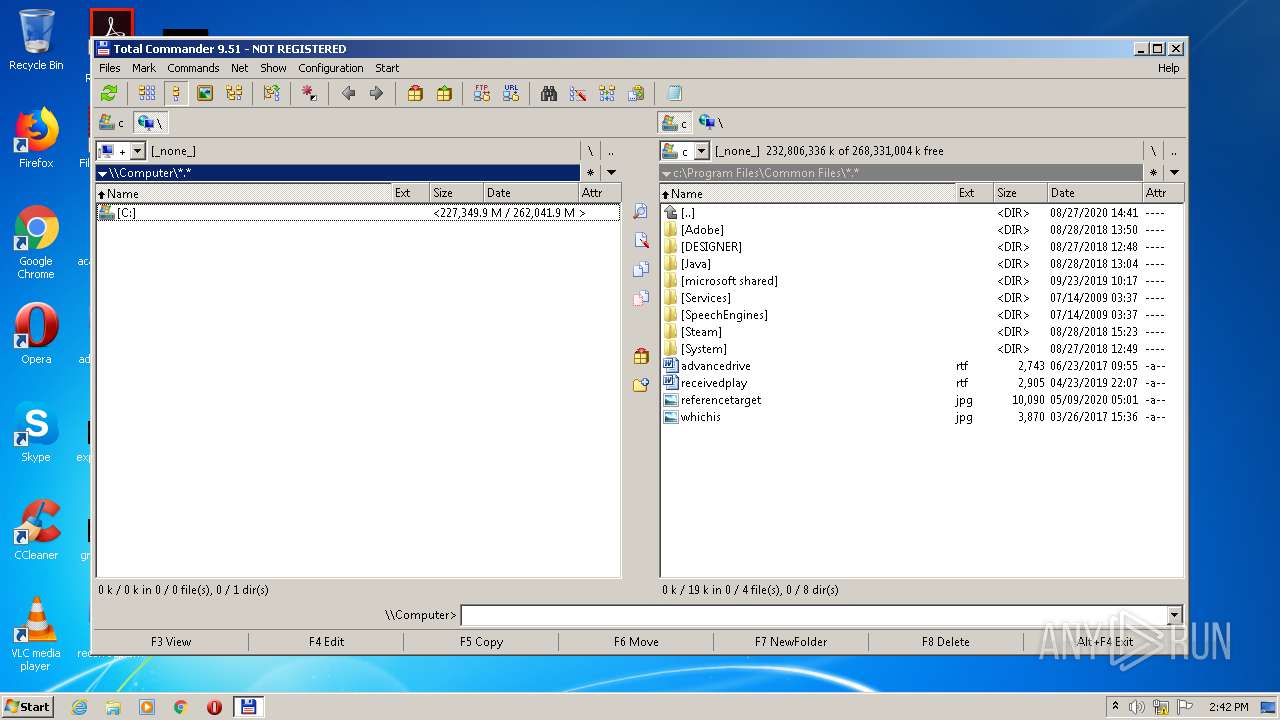
Task: Sort left panel by Size column
Action: (x=456, y=193)
